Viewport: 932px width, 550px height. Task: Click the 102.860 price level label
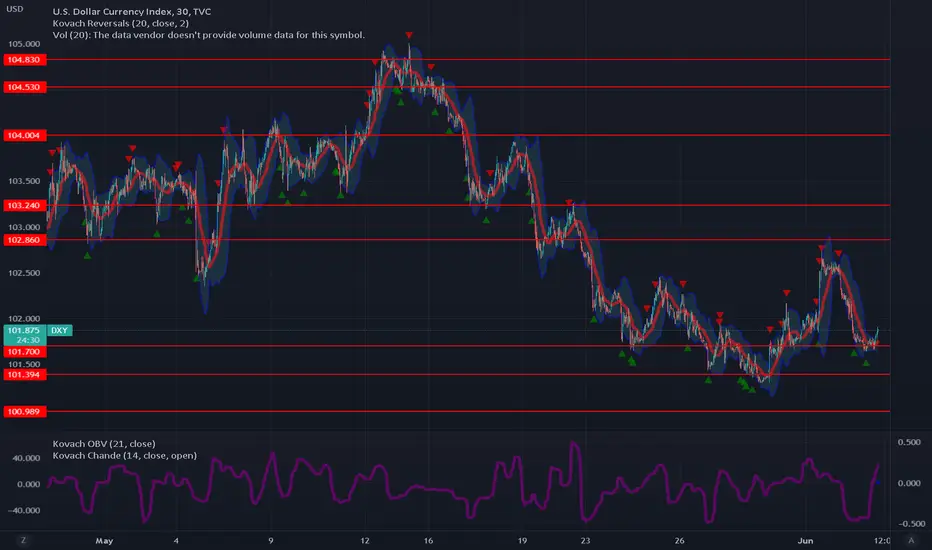tap(24, 240)
